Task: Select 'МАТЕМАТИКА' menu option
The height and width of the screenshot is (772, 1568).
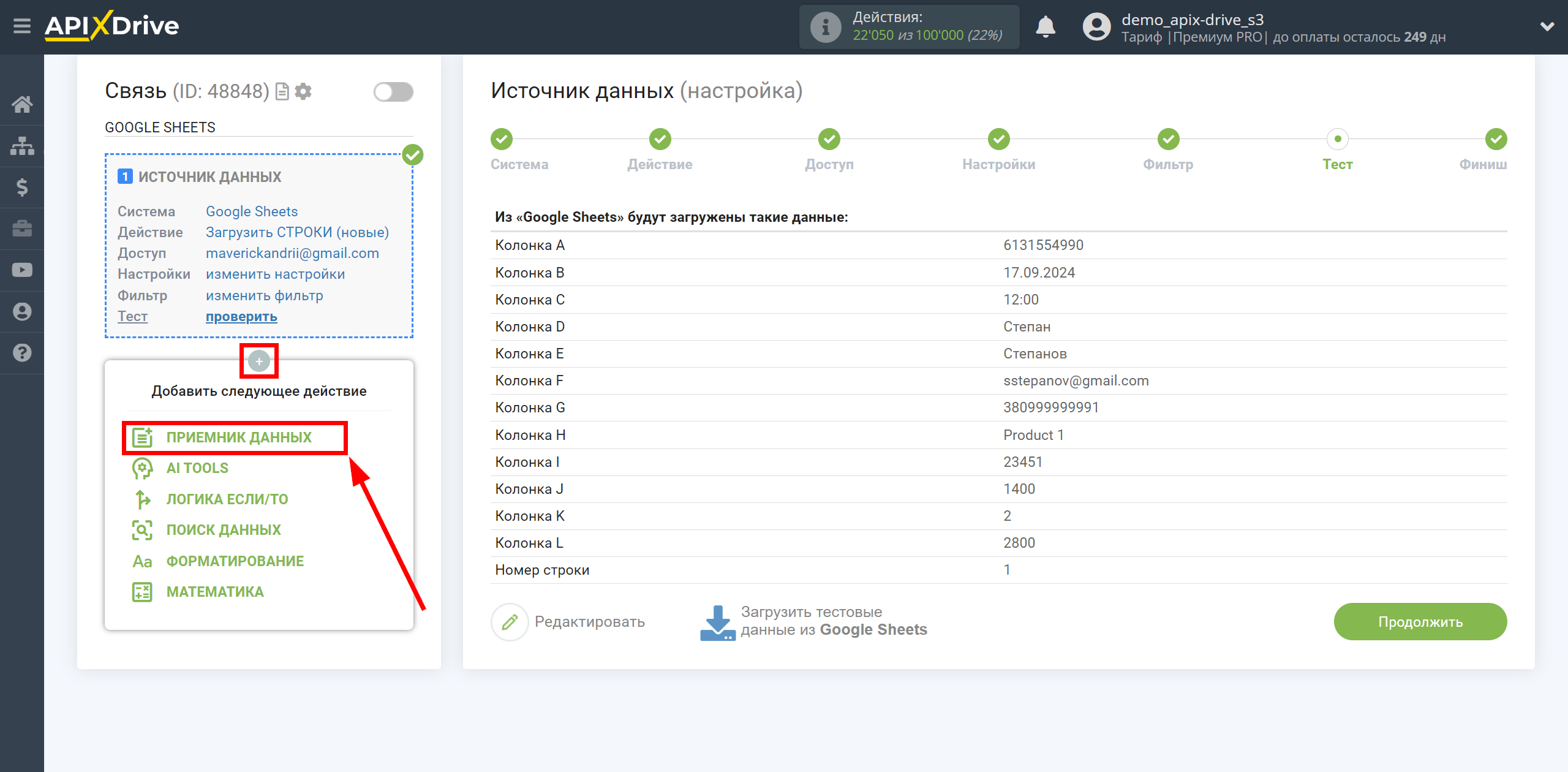Action: pyautogui.click(x=215, y=592)
